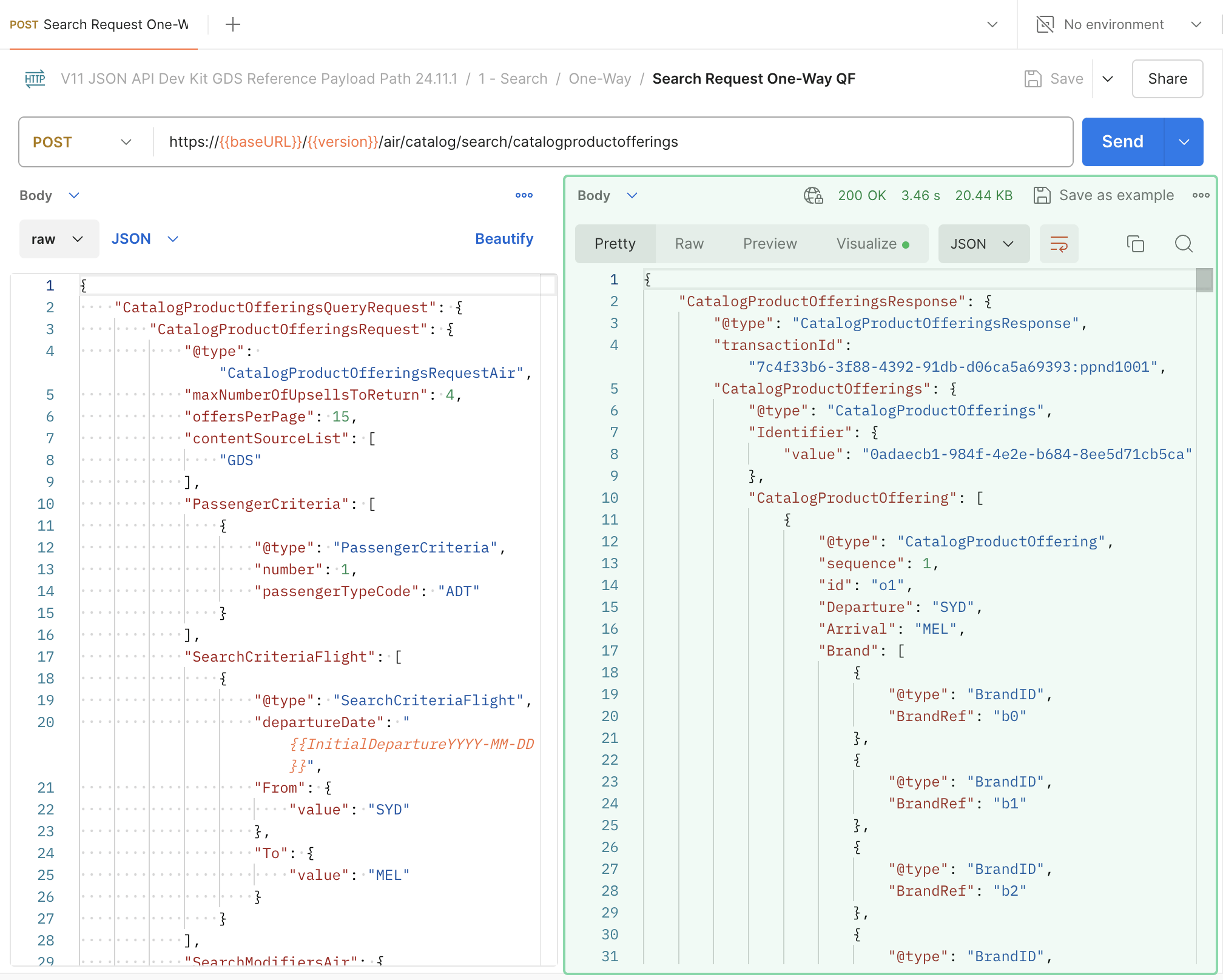Open response more options menu

pyautogui.click(x=1201, y=195)
